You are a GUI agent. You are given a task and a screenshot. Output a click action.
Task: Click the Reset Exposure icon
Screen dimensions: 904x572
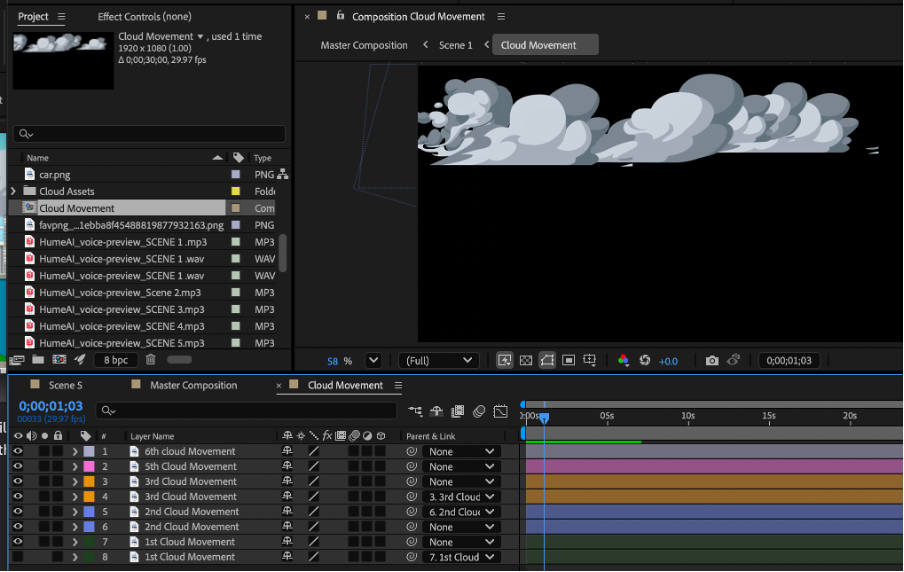(645, 360)
